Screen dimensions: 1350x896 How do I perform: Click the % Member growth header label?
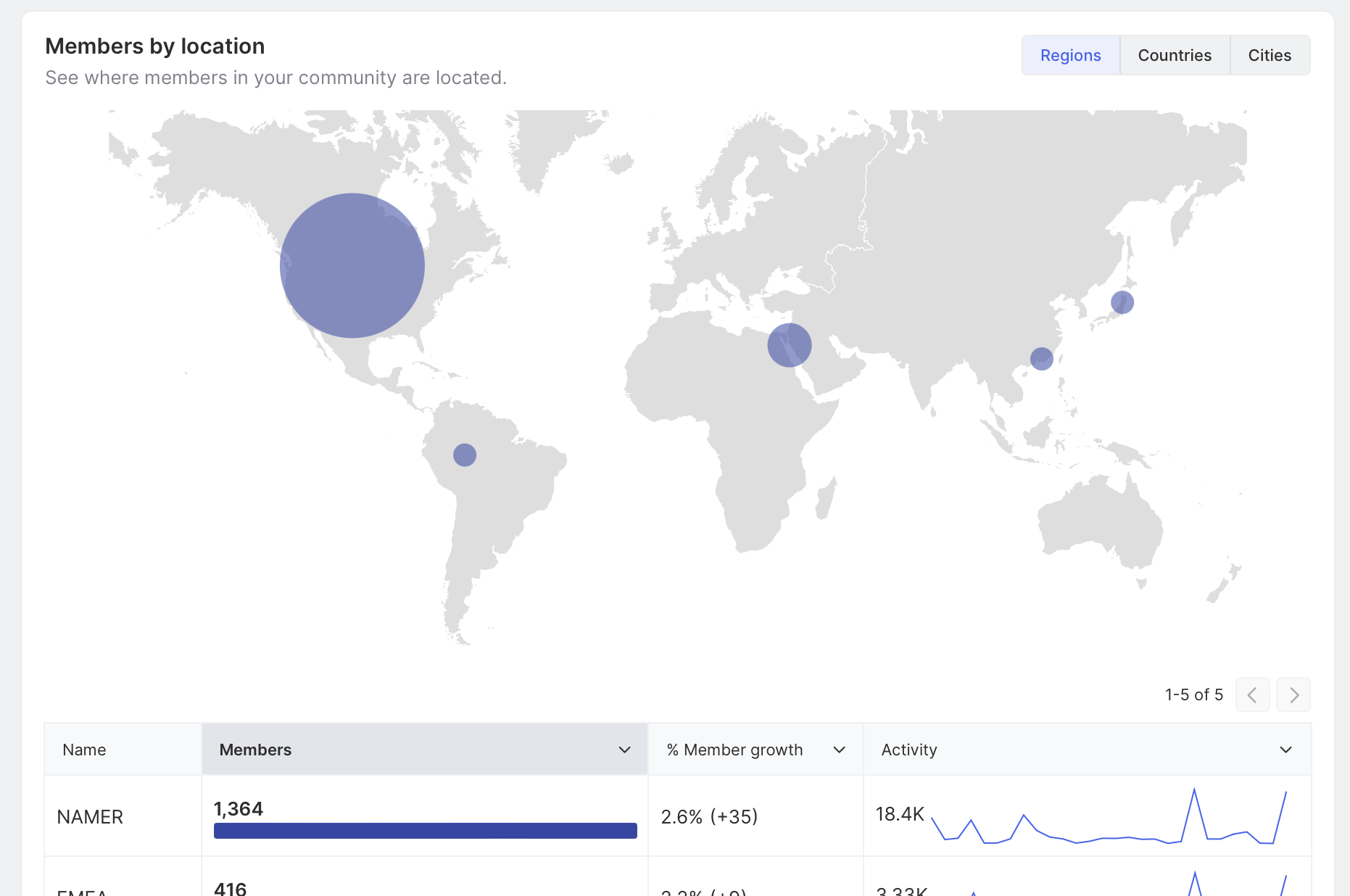click(x=734, y=750)
